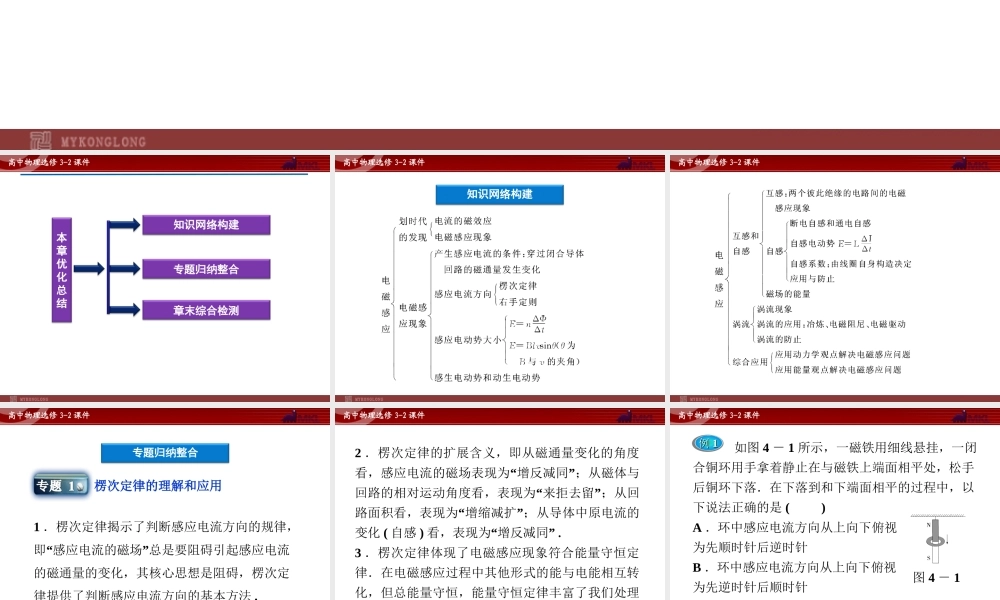The width and height of the screenshot is (1000, 600).
Task: Click the blue underline divider on slide one
Action: 160,173
